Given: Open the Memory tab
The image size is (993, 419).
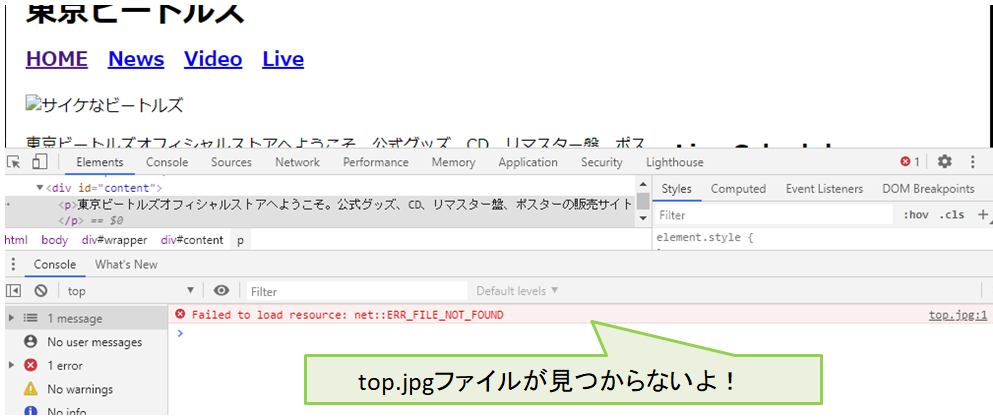Looking at the screenshot, I should [453, 162].
